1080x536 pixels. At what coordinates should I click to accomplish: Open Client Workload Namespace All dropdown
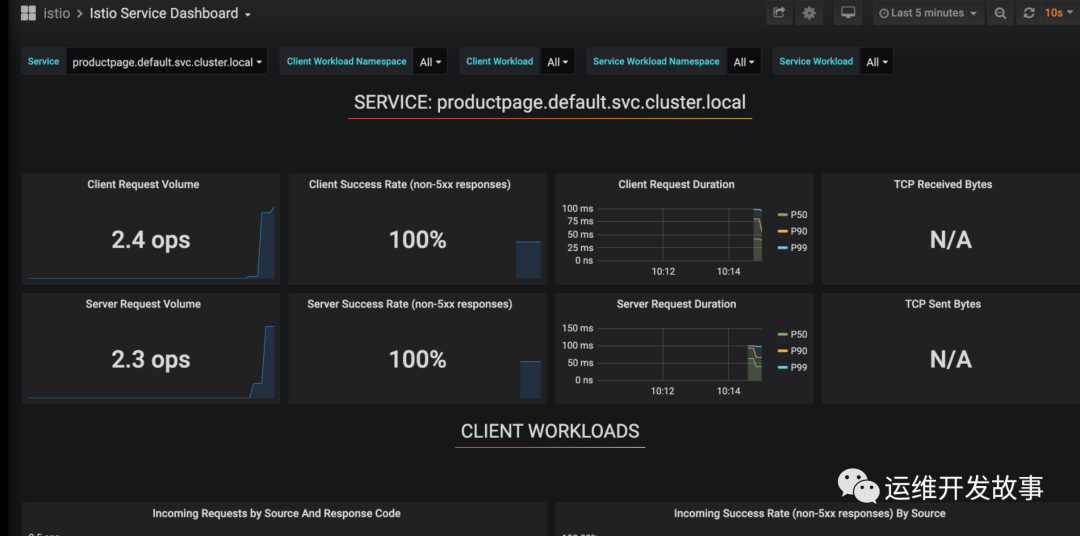pyautogui.click(x=430, y=61)
